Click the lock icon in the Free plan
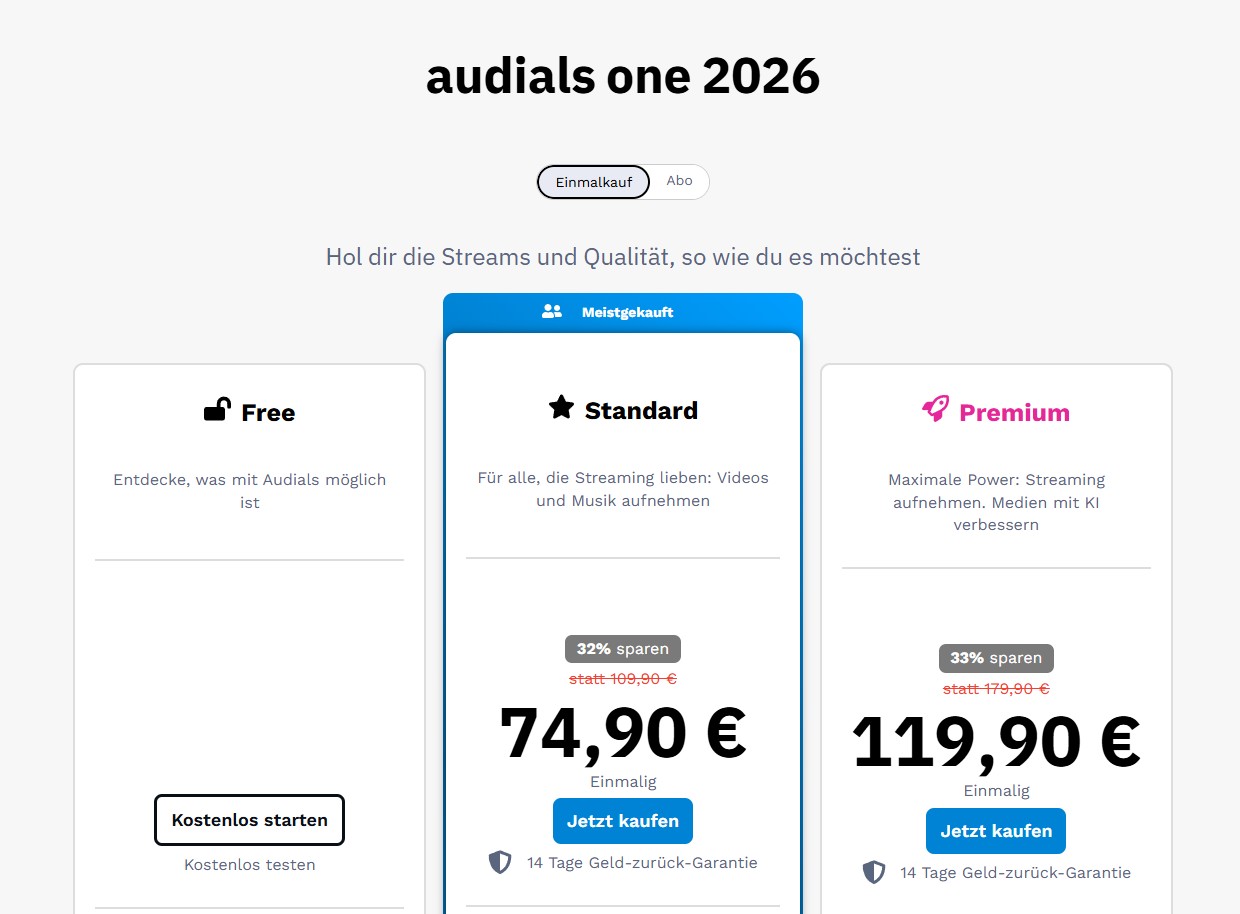 click(x=216, y=410)
